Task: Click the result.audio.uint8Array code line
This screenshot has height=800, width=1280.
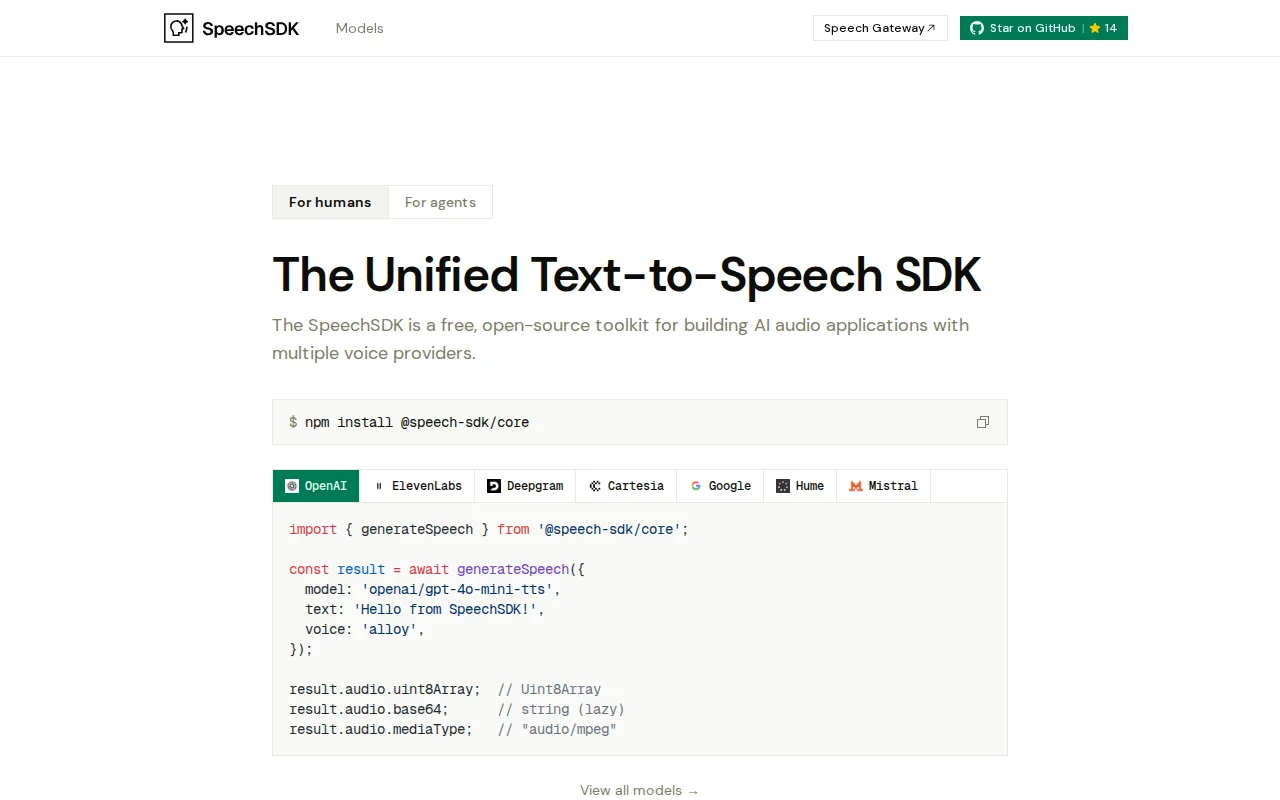Action: (445, 689)
